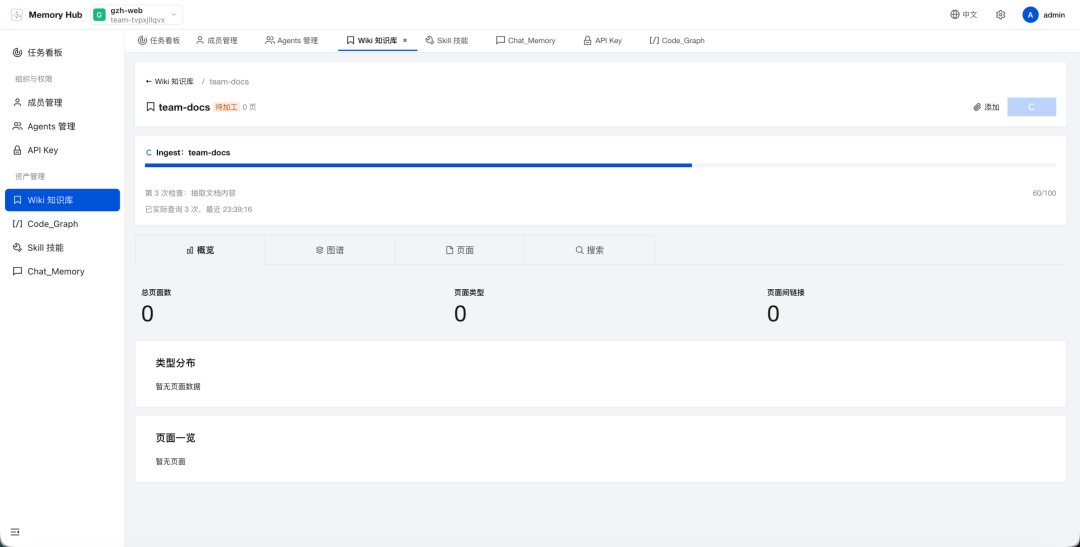Click the 类型分布 heading
Image resolution: width=1080 pixels, height=547 pixels.
(176, 362)
